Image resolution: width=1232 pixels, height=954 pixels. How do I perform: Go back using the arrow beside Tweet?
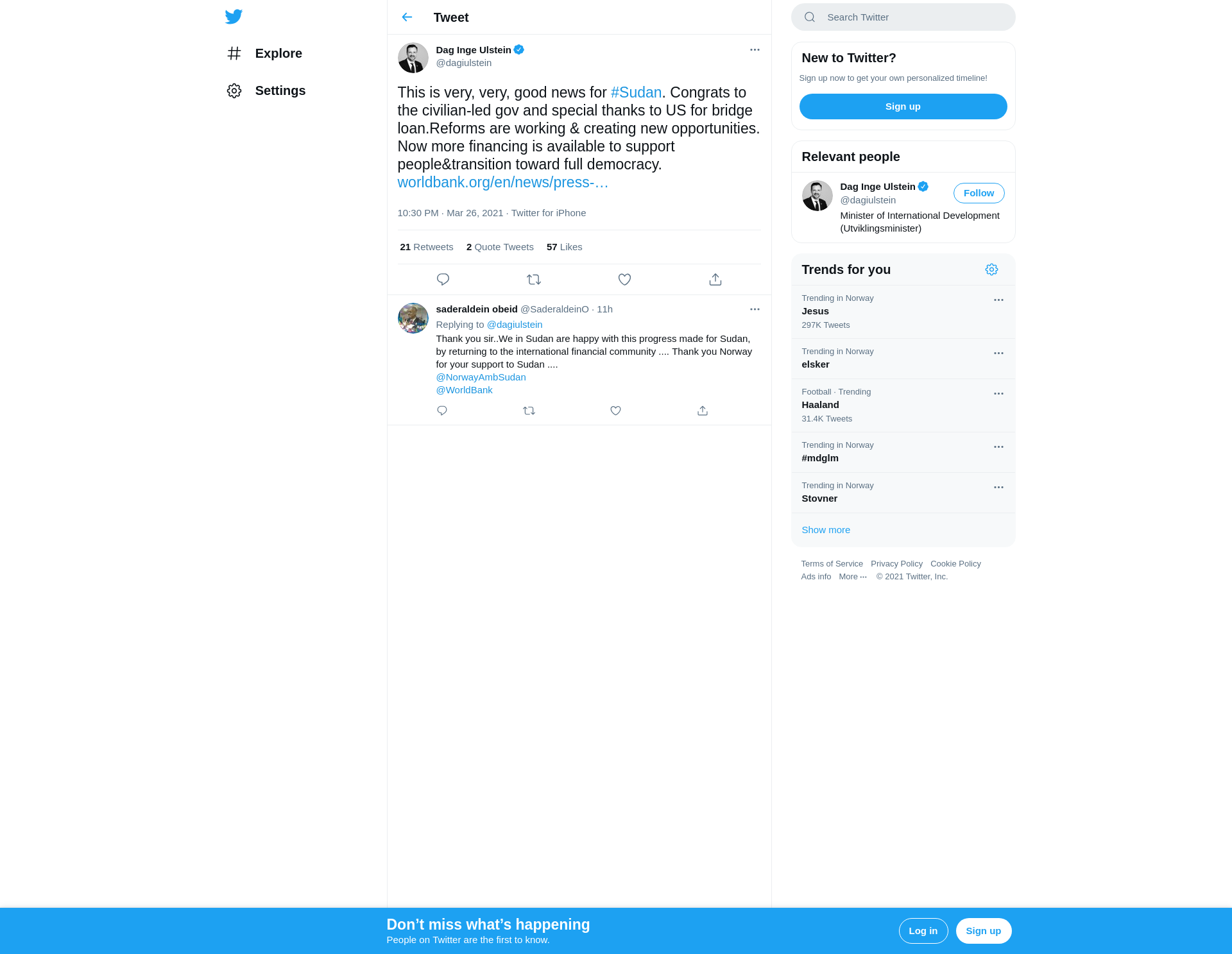(x=407, y=17)
